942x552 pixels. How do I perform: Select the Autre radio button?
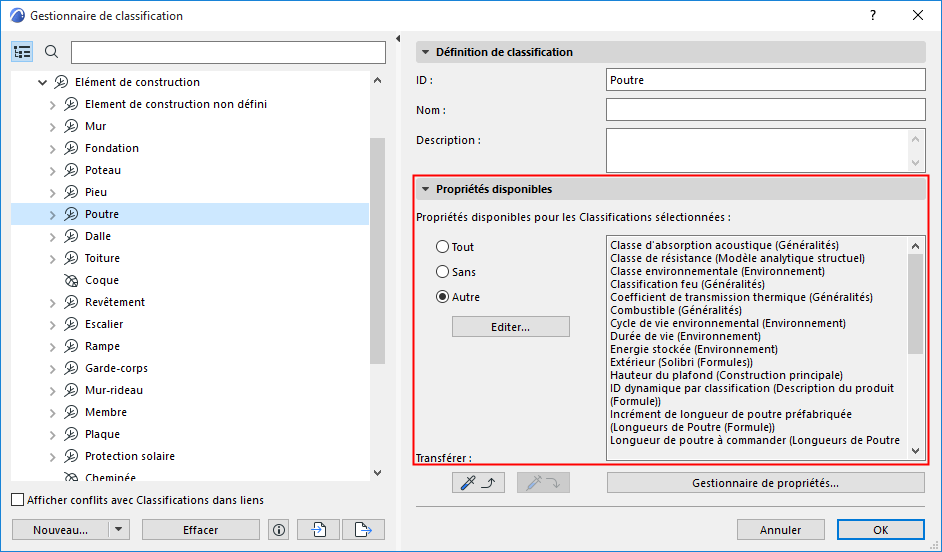[443, 297]
